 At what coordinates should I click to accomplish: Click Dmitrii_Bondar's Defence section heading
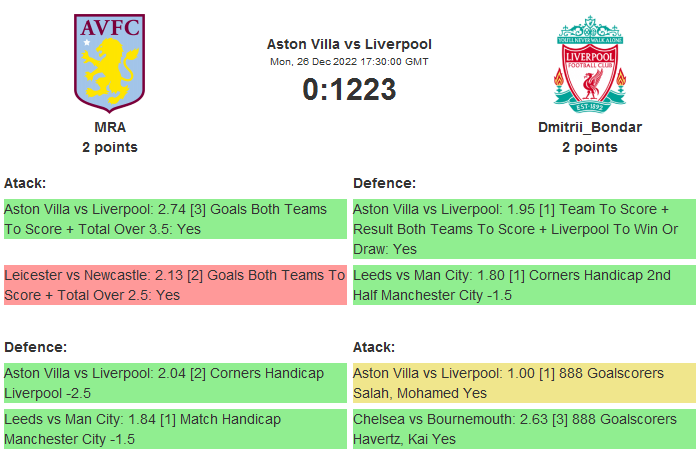(x=384, y=183)
